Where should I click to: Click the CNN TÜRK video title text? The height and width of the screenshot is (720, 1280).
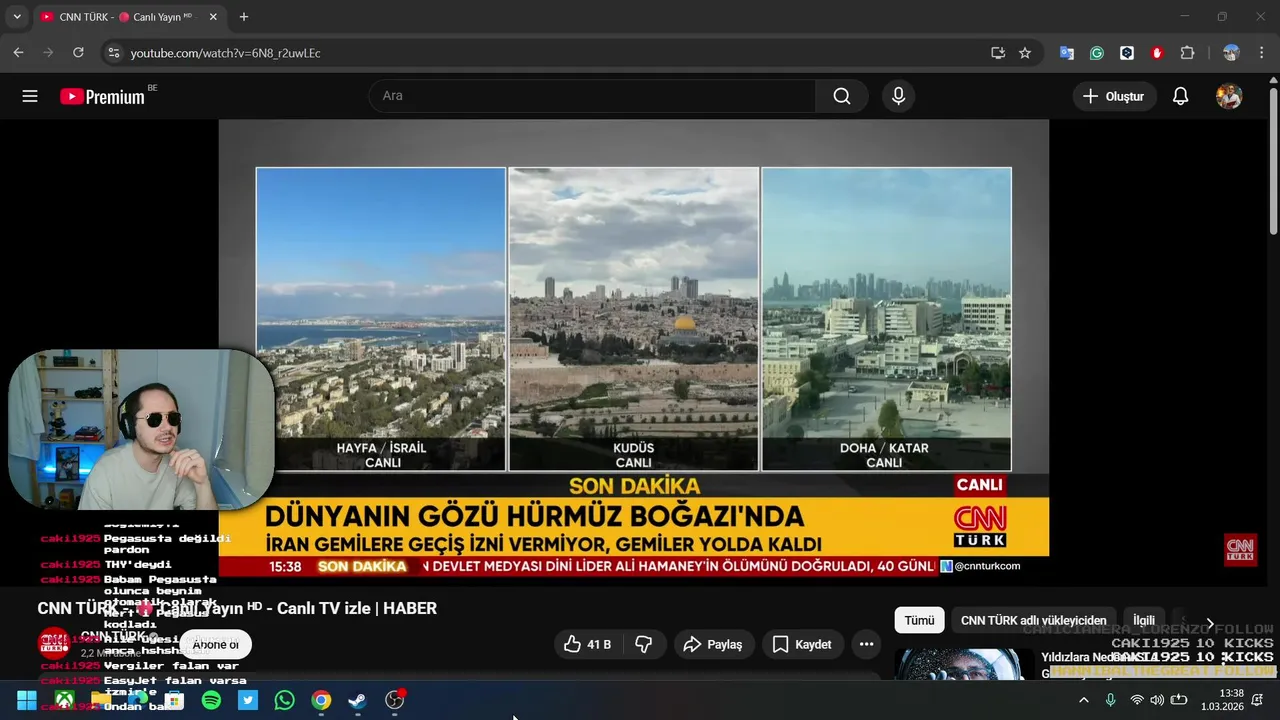[237, 608]
